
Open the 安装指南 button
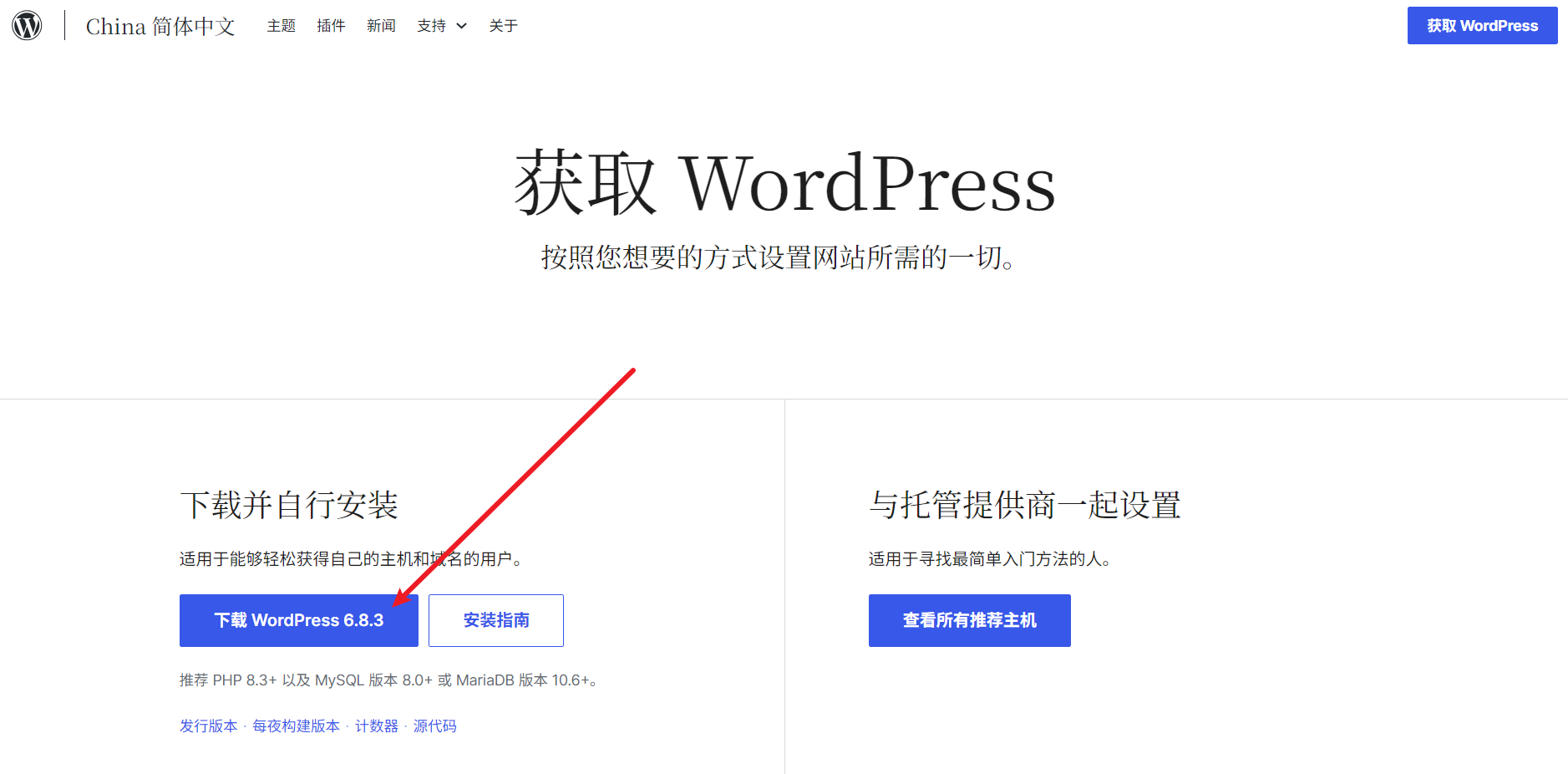[x=496, y=620]
